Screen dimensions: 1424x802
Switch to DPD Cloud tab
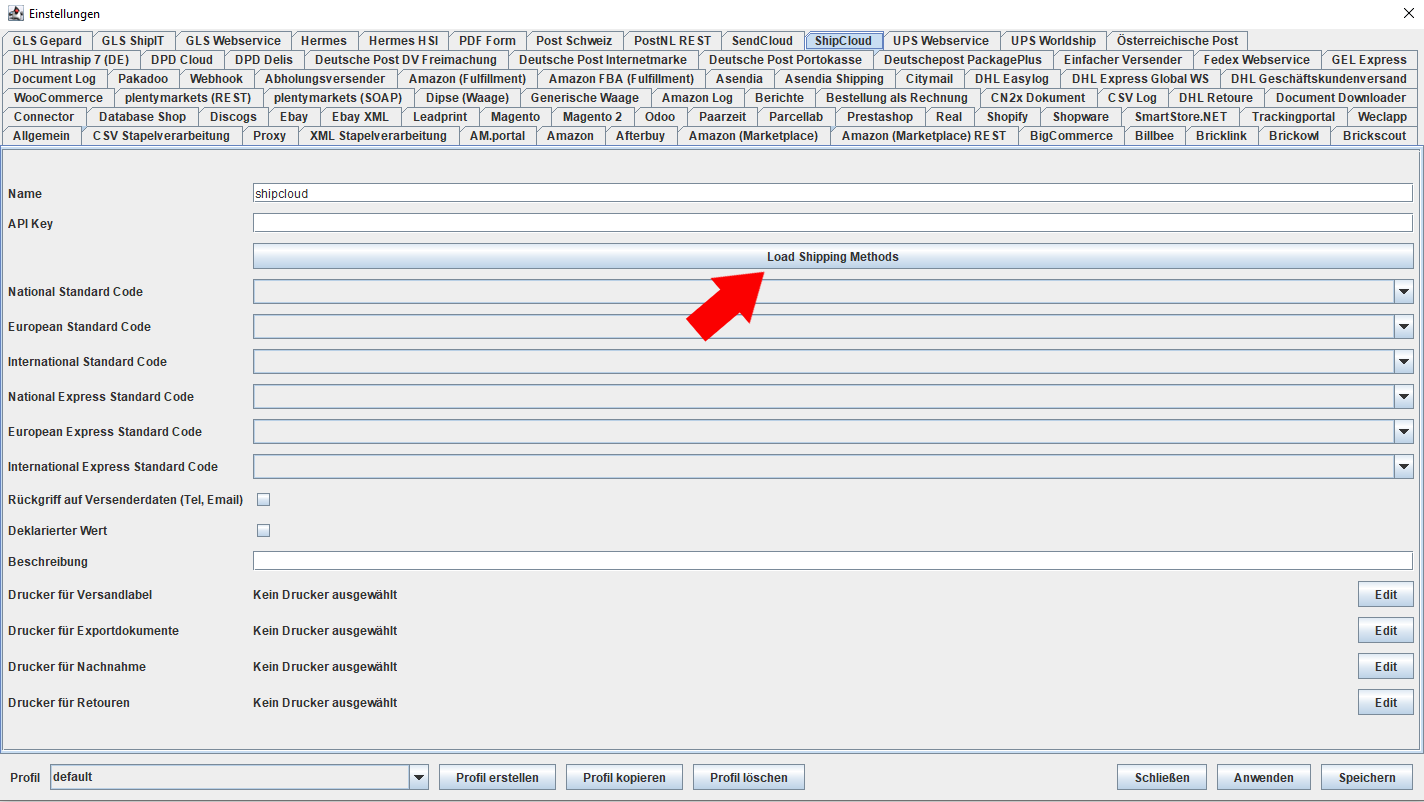[x=182, y=60]
